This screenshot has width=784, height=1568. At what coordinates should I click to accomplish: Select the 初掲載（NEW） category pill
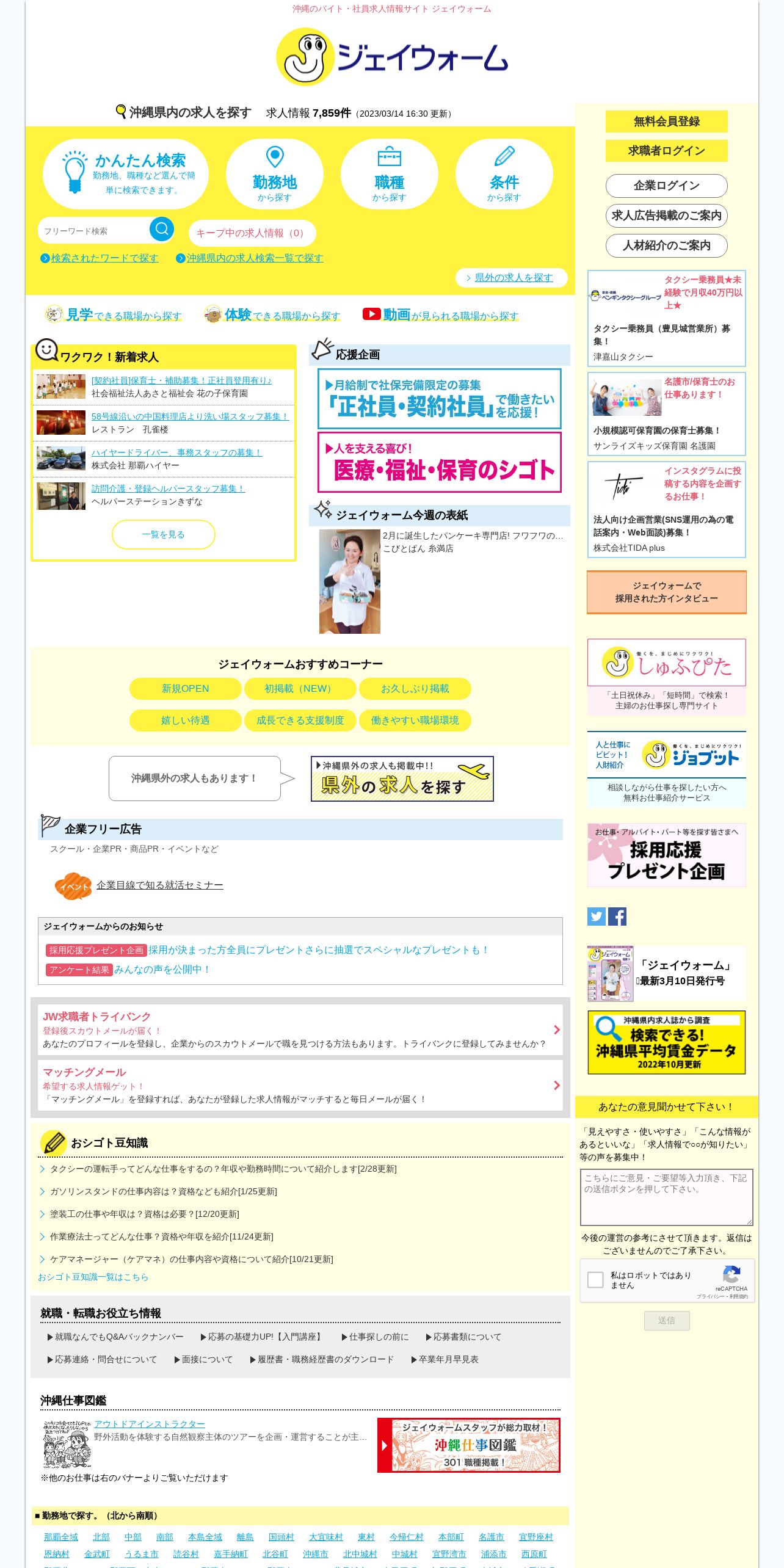click(300, 689)
